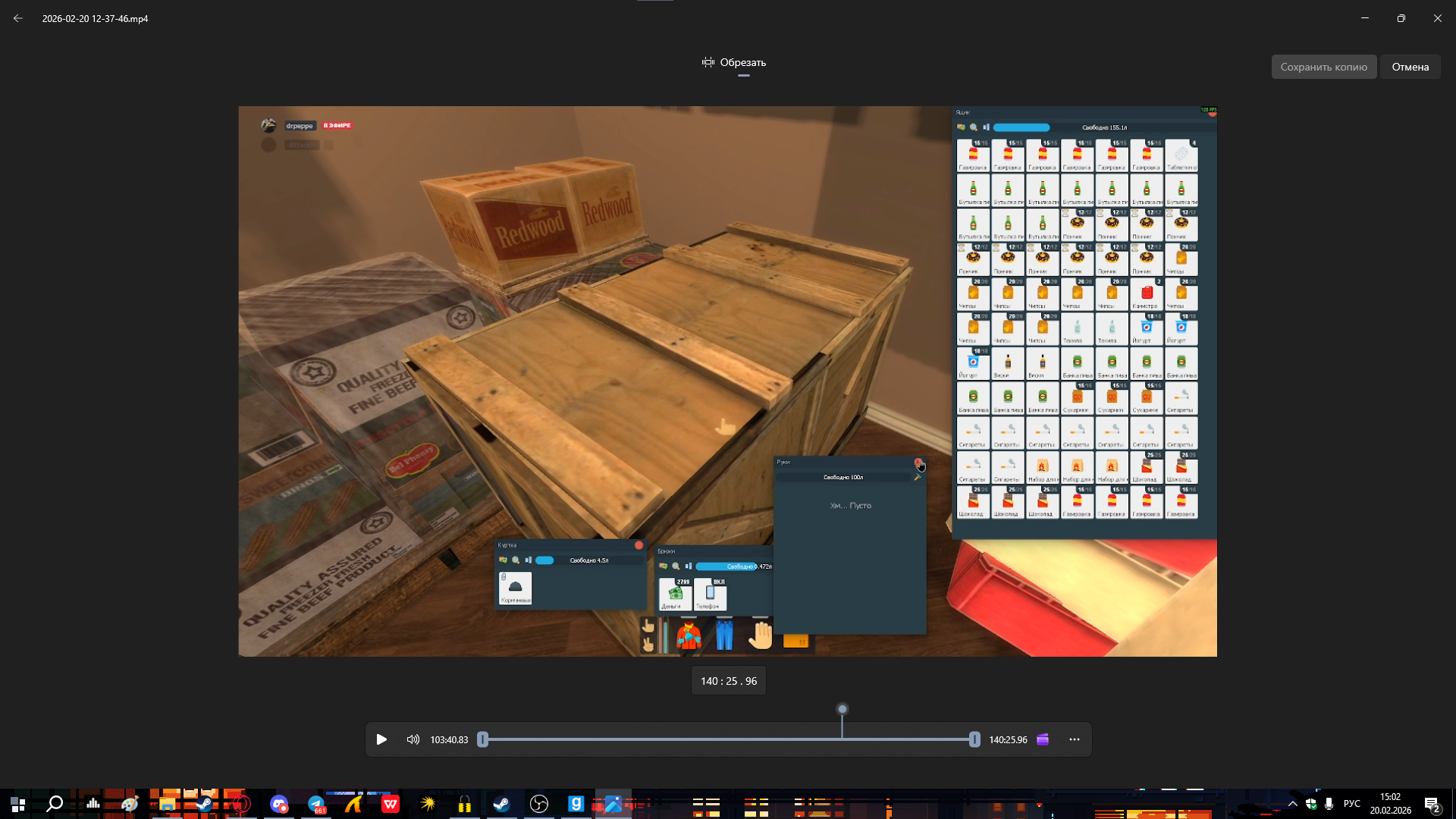Click the trim end handle
The width and height of the screenshot is (1456, 819).
[x=974, y=739]
